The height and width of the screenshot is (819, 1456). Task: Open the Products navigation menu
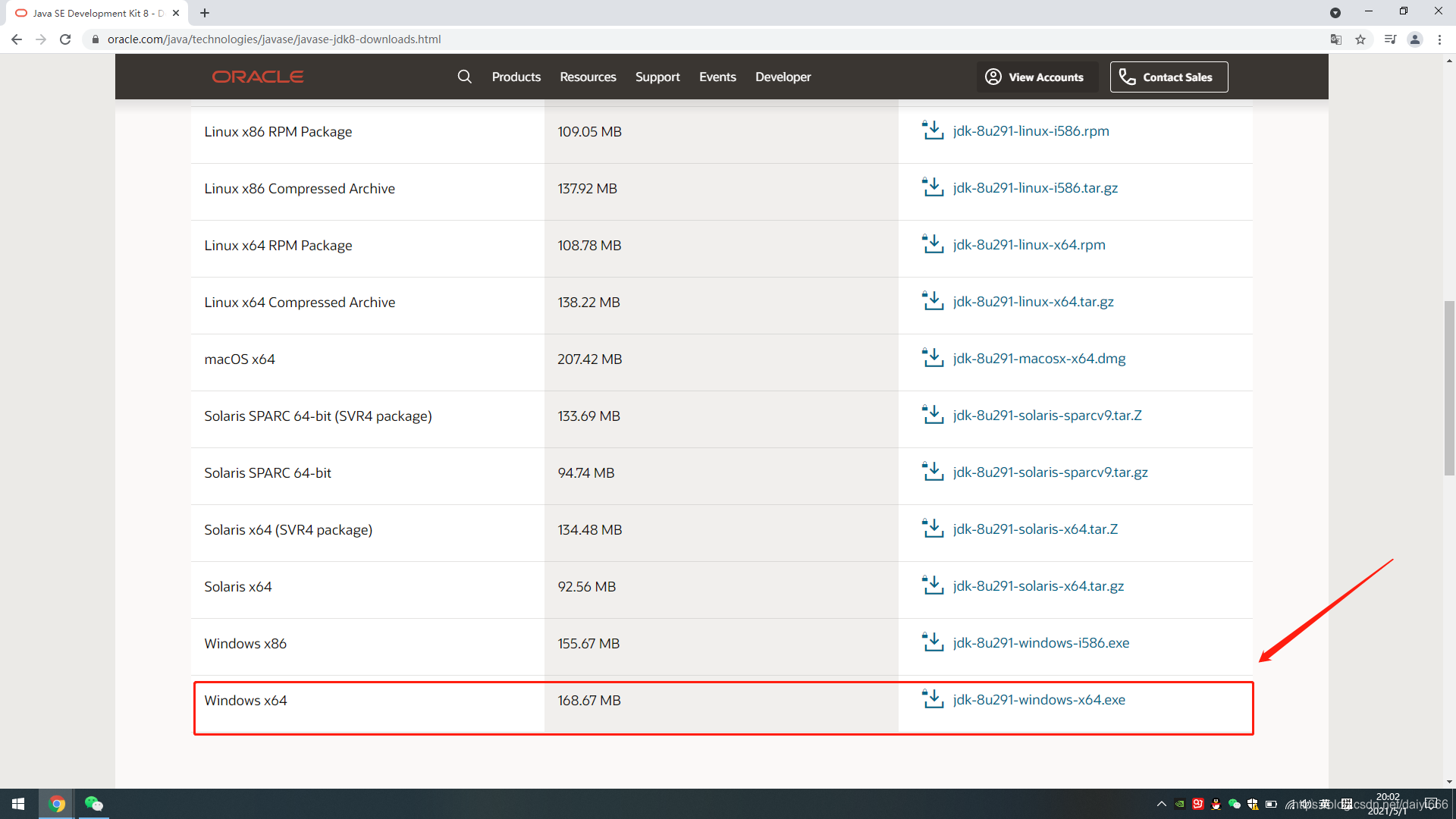coord(516,77)
